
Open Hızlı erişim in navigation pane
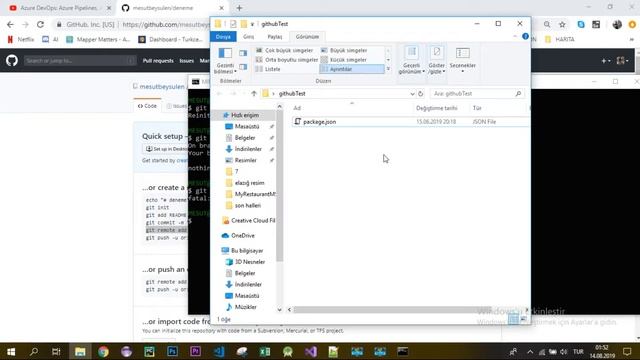tap(245, 115)
